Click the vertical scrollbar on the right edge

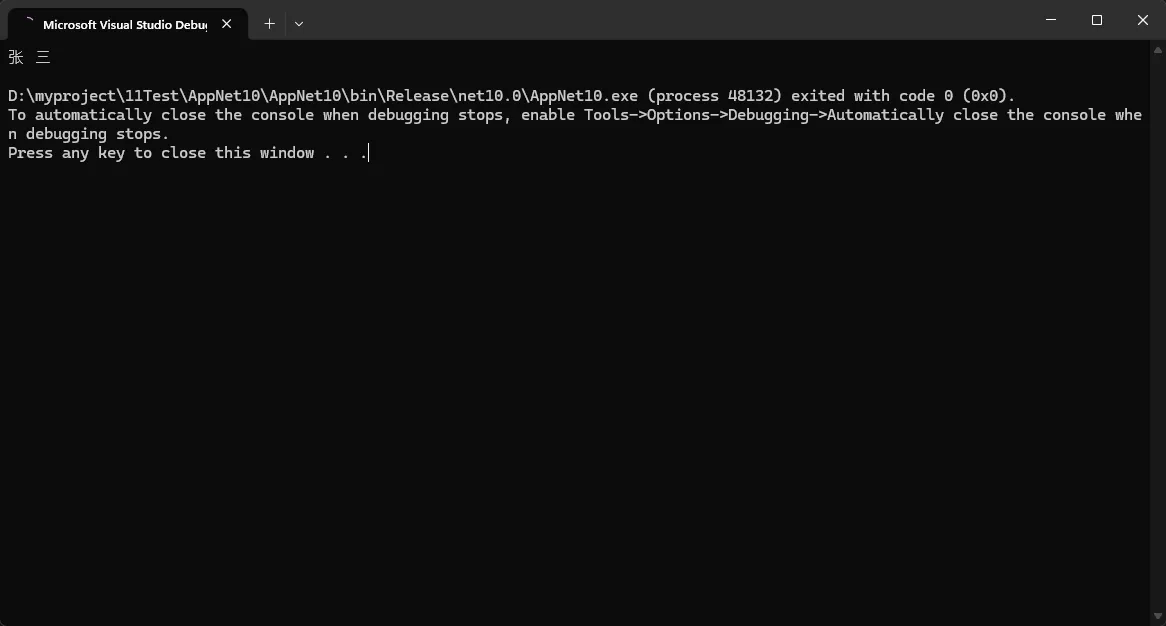coord(1159,330)
